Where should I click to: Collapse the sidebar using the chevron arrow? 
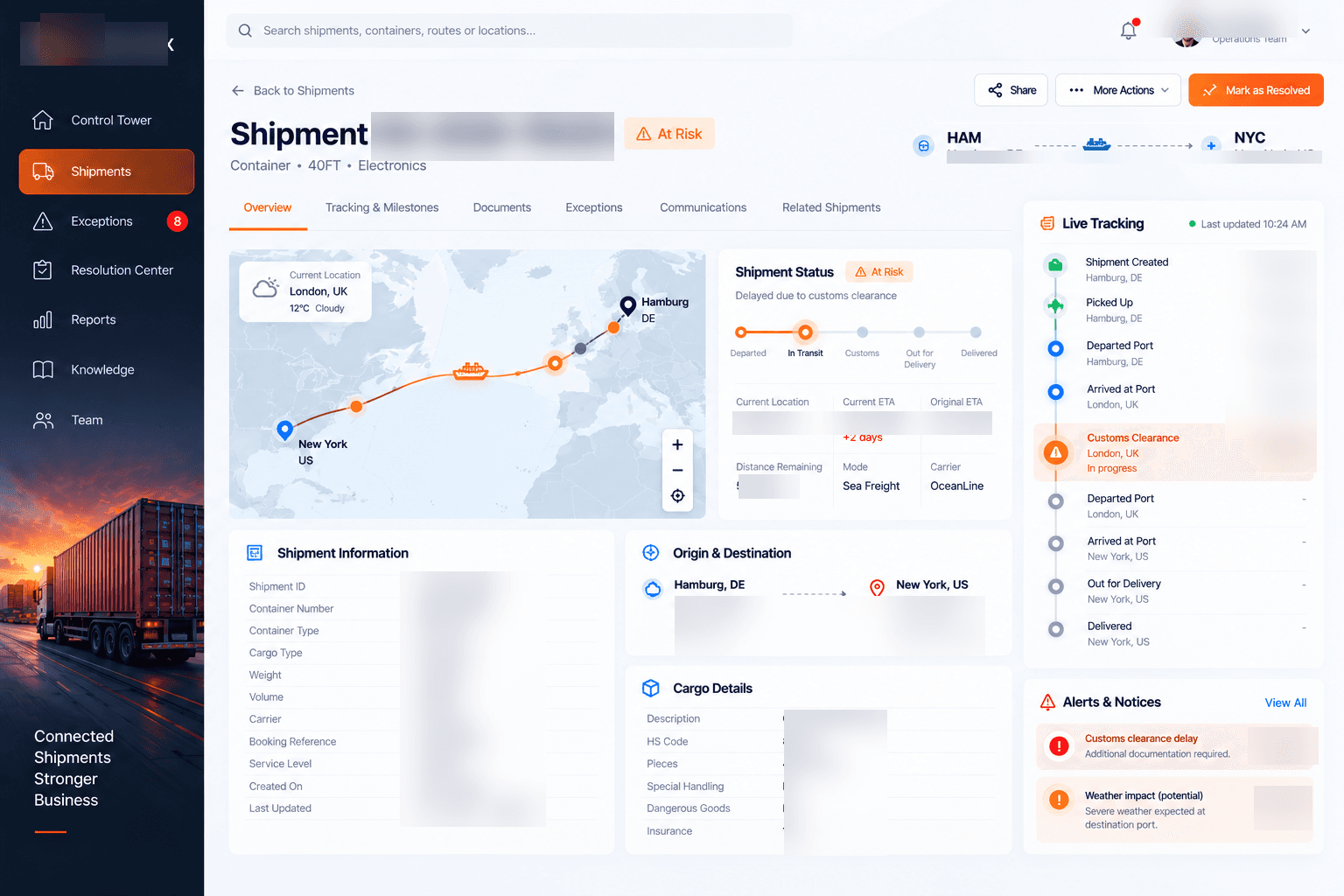coord(171,45)
